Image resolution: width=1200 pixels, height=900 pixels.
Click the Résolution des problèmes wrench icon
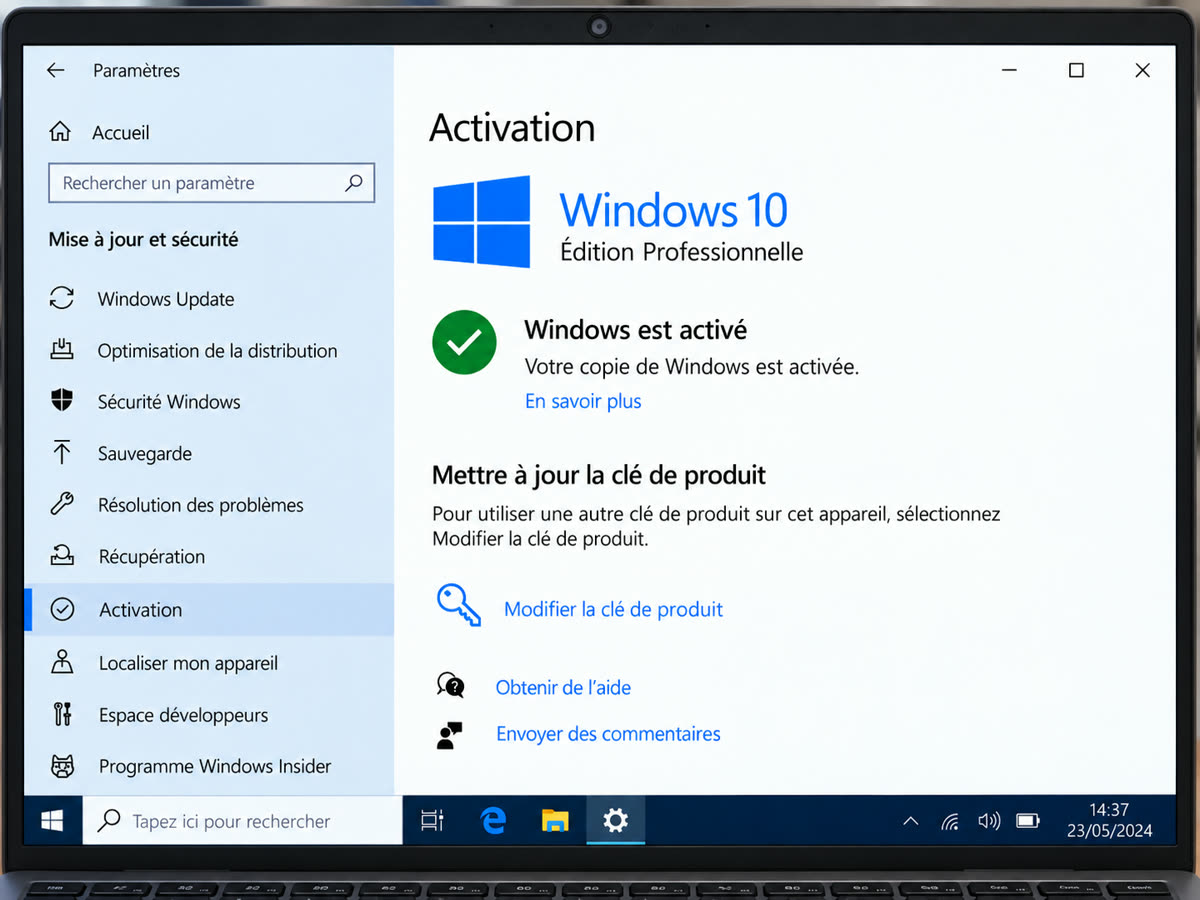(x=62, y=504)
